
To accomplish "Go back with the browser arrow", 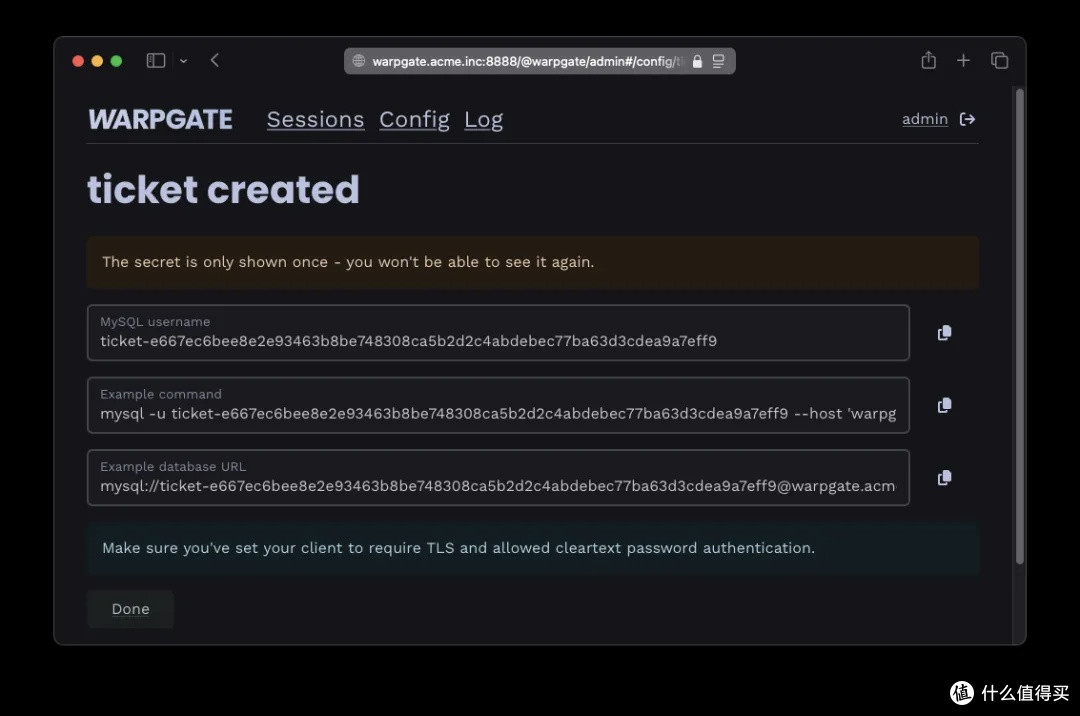I will coord(215,61).
